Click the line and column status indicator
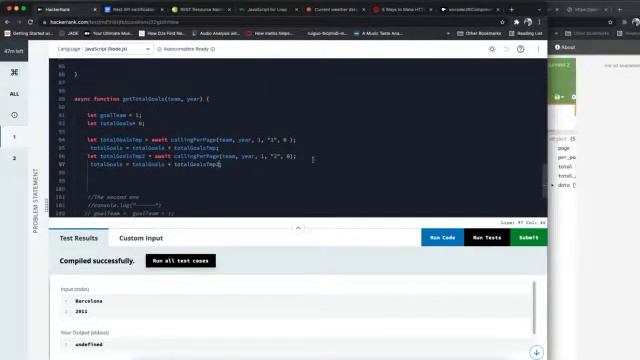 click(x=523, y=222)
